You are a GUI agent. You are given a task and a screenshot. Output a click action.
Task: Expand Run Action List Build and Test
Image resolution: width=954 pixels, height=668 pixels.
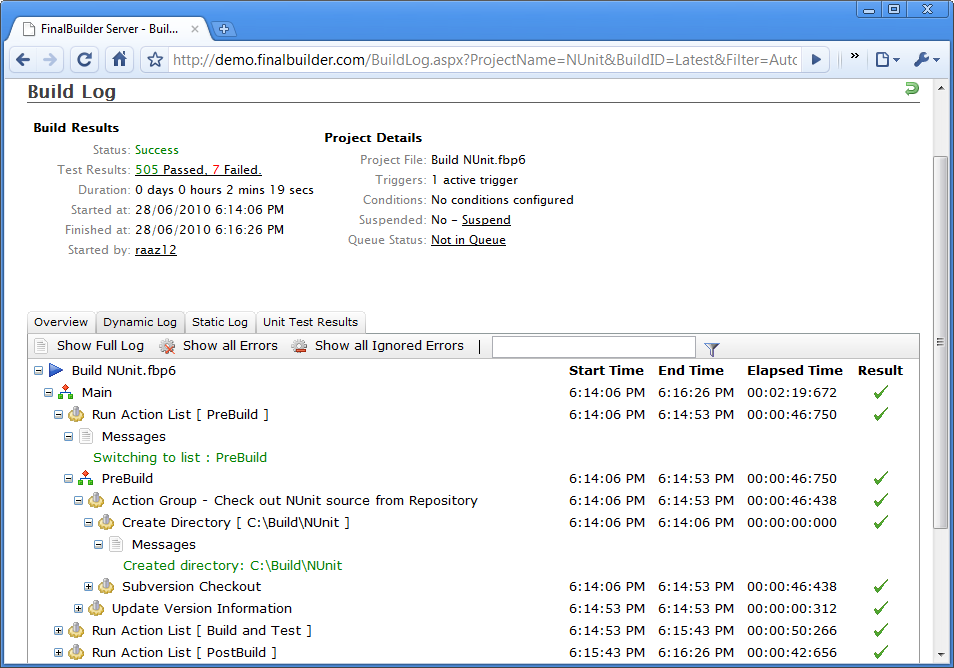(x=58, y=631)
